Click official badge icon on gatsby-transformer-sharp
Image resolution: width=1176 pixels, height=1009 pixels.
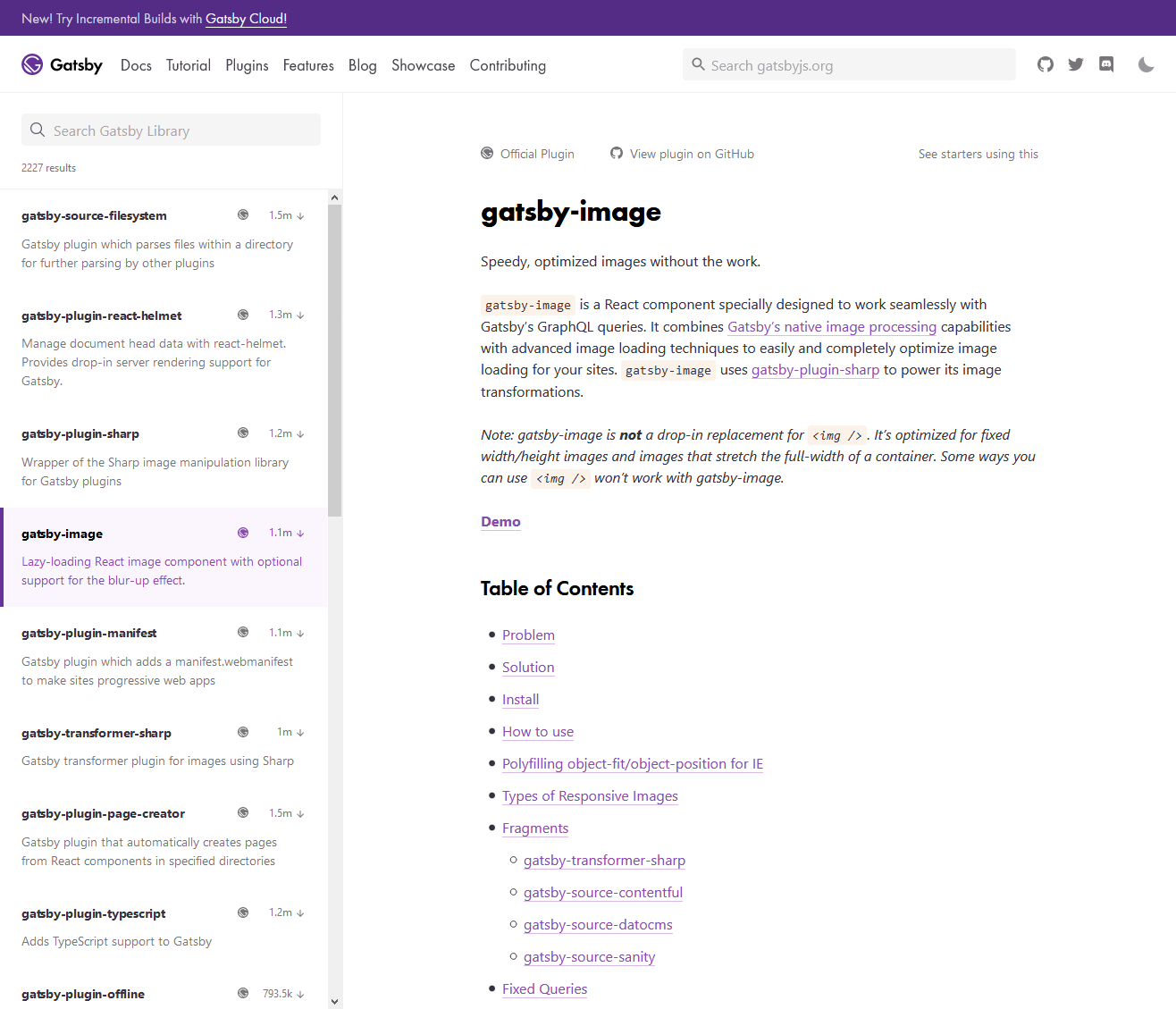[x=243, y=732]
